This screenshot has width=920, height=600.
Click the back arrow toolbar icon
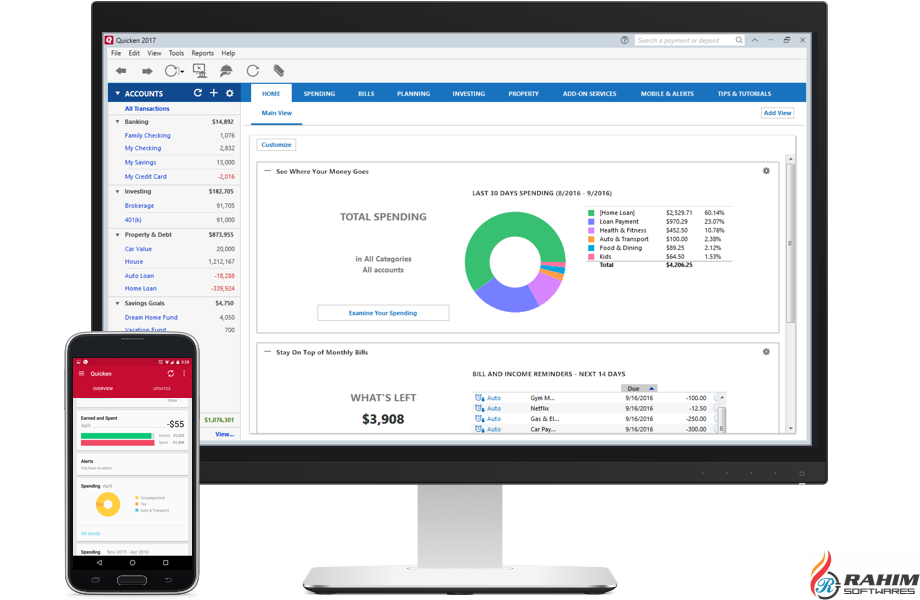[121, 70]
